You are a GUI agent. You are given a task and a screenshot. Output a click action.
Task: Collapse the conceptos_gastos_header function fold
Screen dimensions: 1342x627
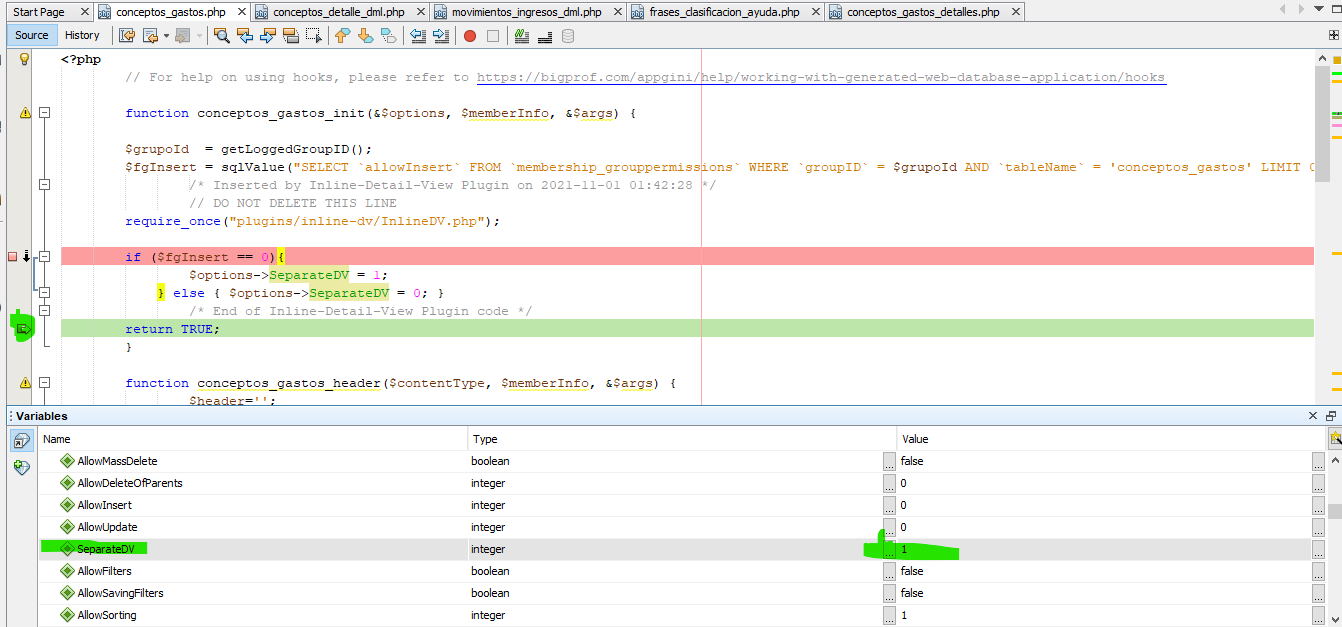coord(44,383)
